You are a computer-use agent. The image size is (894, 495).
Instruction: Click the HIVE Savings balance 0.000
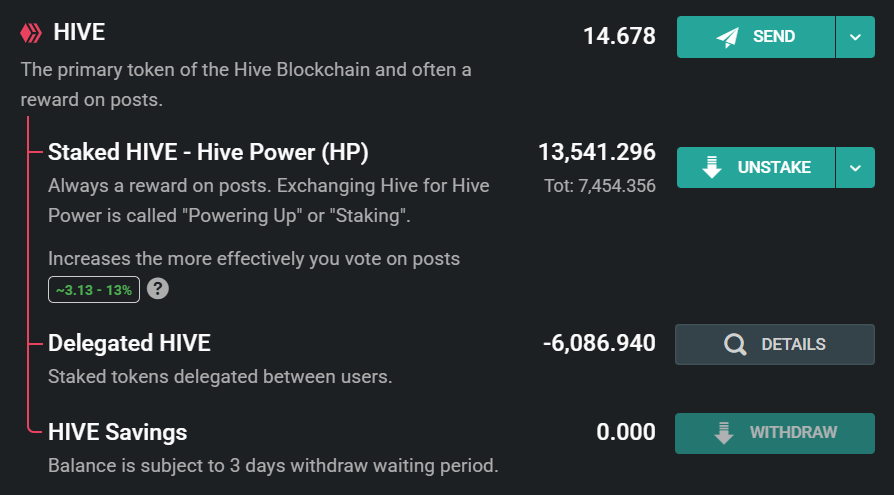(626, 432)
